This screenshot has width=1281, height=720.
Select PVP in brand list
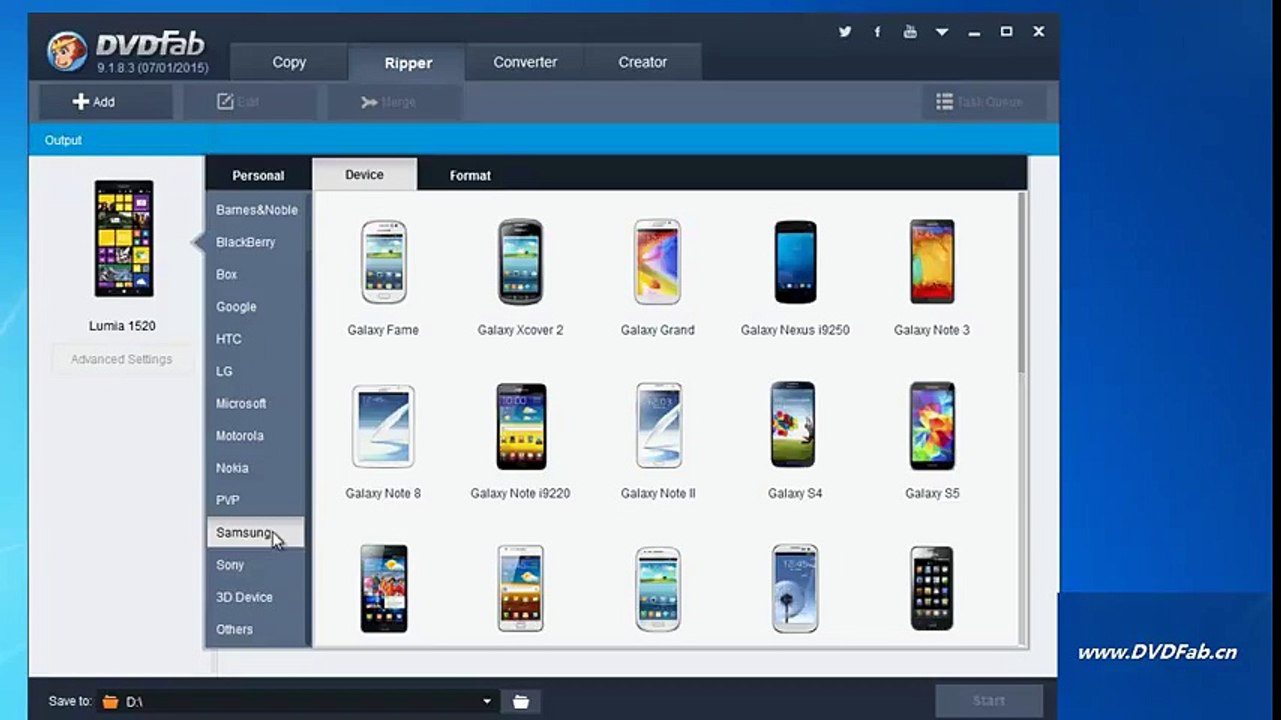point(257,500)
